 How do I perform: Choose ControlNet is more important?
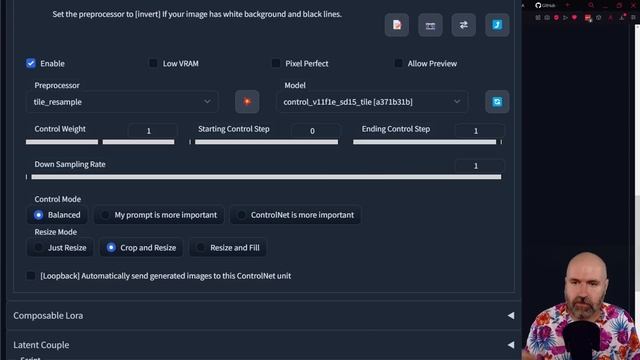click(295, 215)
